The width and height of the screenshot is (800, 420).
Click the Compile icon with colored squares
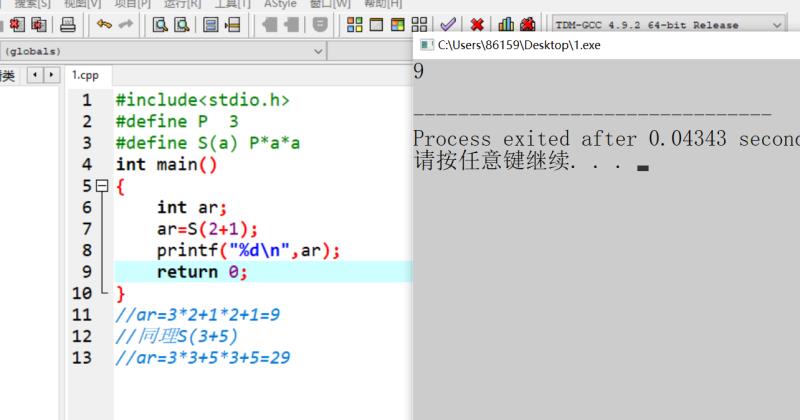click(355, 24)
